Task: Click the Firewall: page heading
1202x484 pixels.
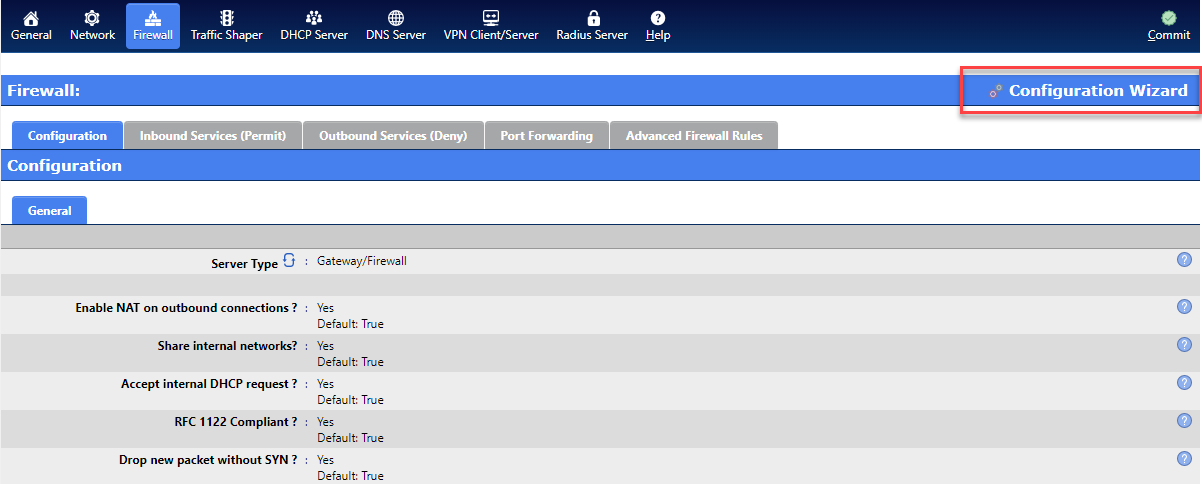Action: pos(43,91)
